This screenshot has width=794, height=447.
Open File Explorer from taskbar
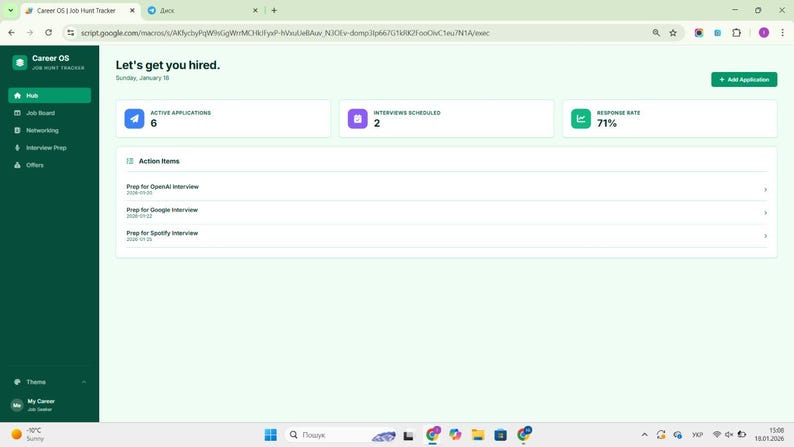click(x=478, y=435)
